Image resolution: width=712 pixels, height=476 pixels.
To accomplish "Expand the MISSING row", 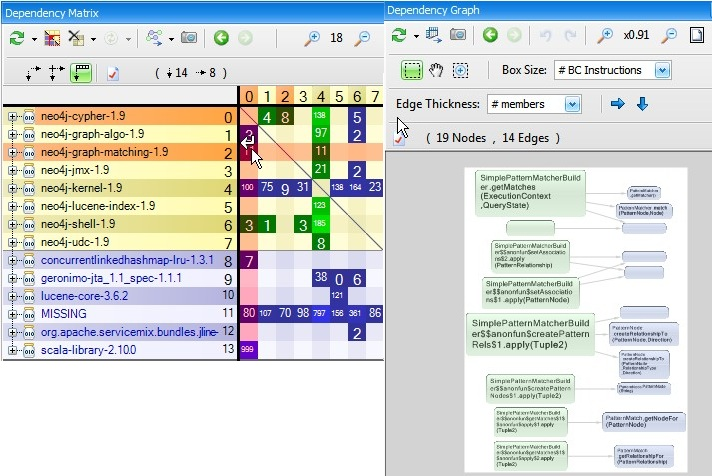I will (x=12, y=314).
